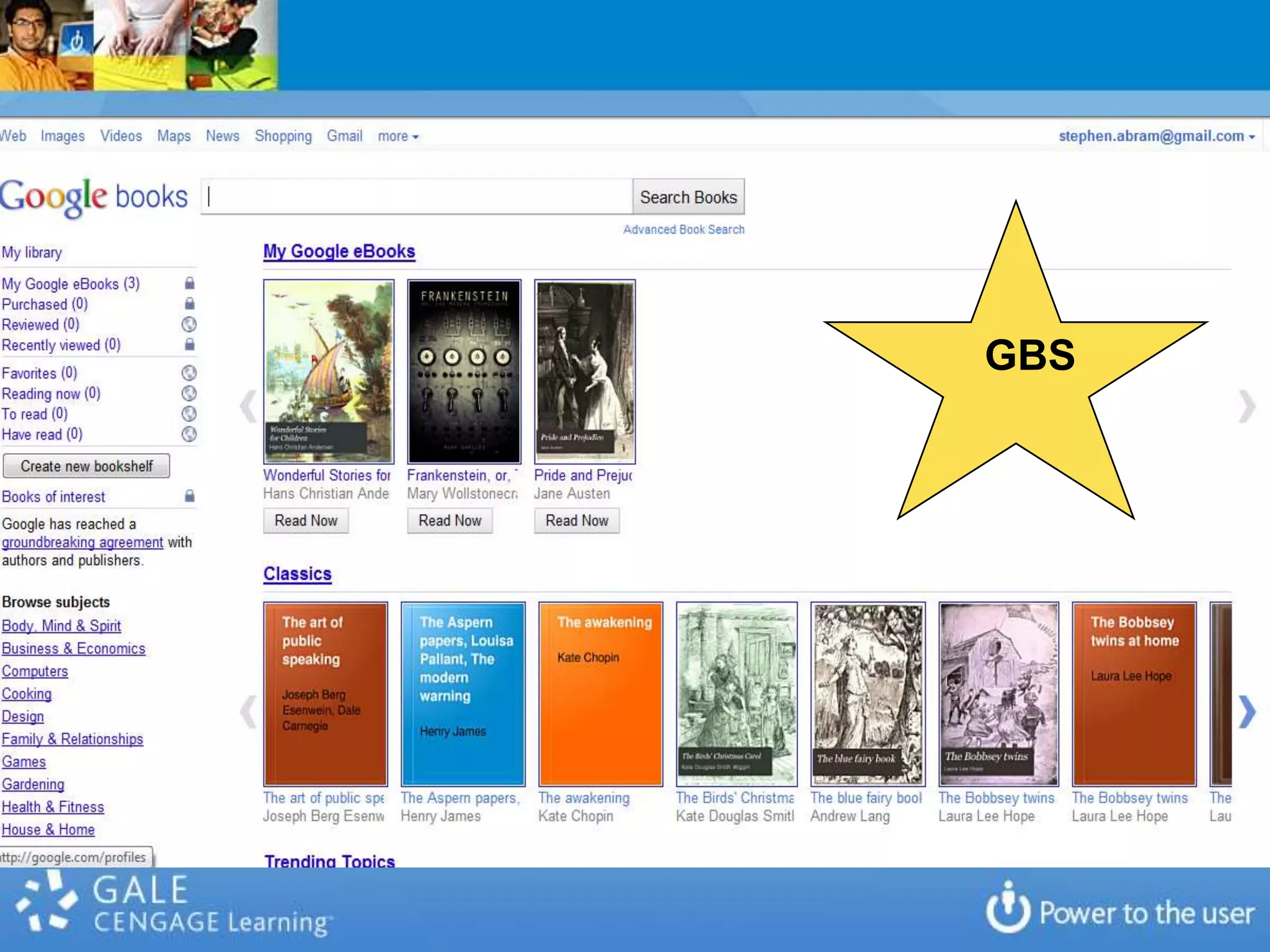Image resolution: width=1270 pixels, height=952 pixels.
Task: Click the globe icon next to Have read
Action: pos(189,434)
